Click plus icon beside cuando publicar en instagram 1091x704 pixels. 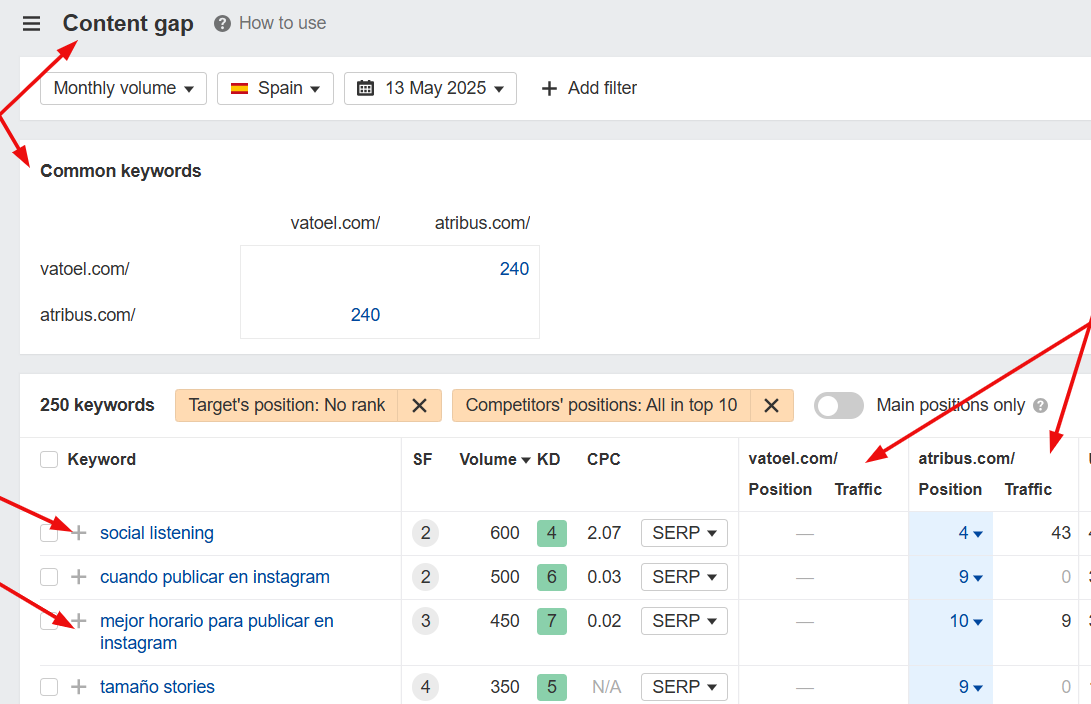pos(79,577)
